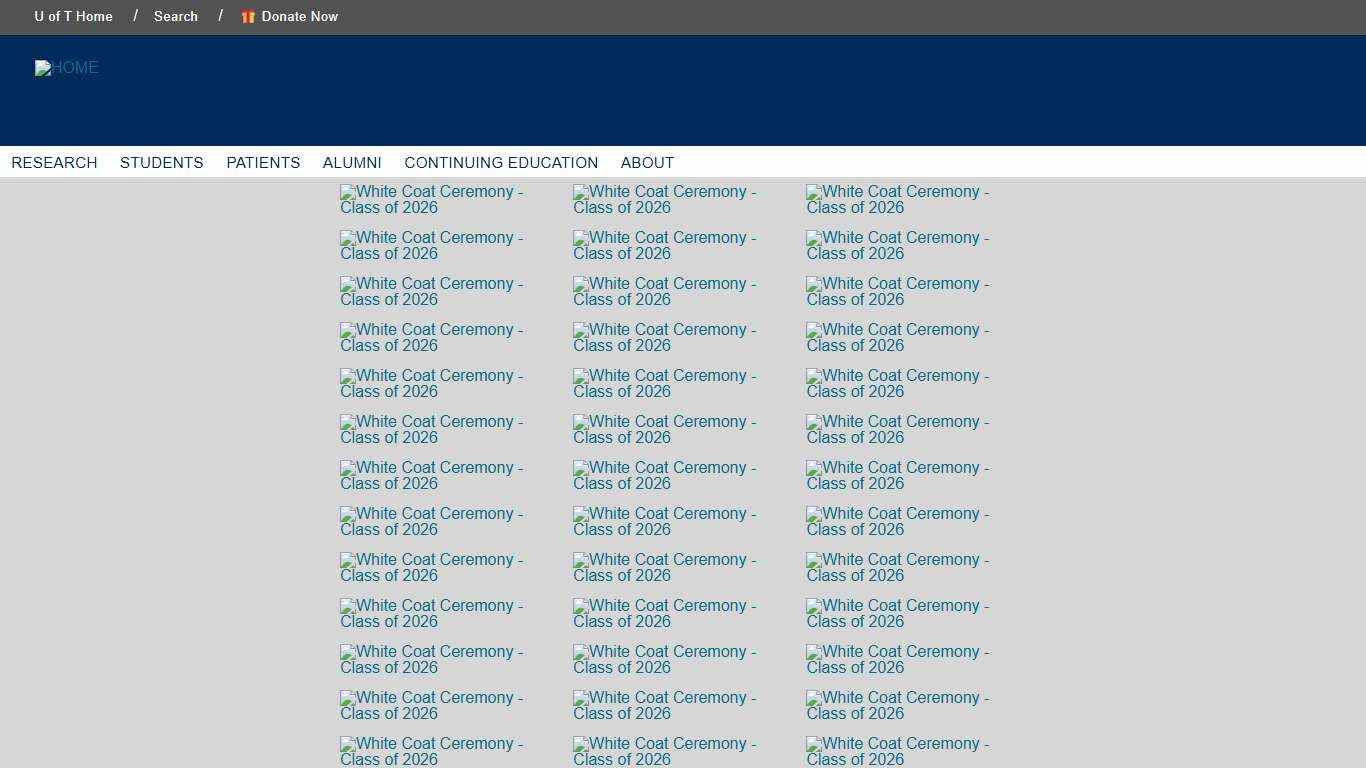Open first-row right White Coat Ceremony photo

[897, 200]
